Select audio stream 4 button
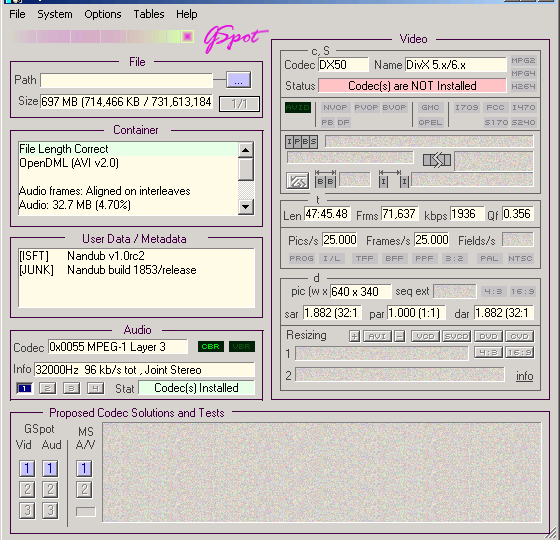The width and height of the screenshot is (560, 540). pyautogui.click(x=95, y=388)
